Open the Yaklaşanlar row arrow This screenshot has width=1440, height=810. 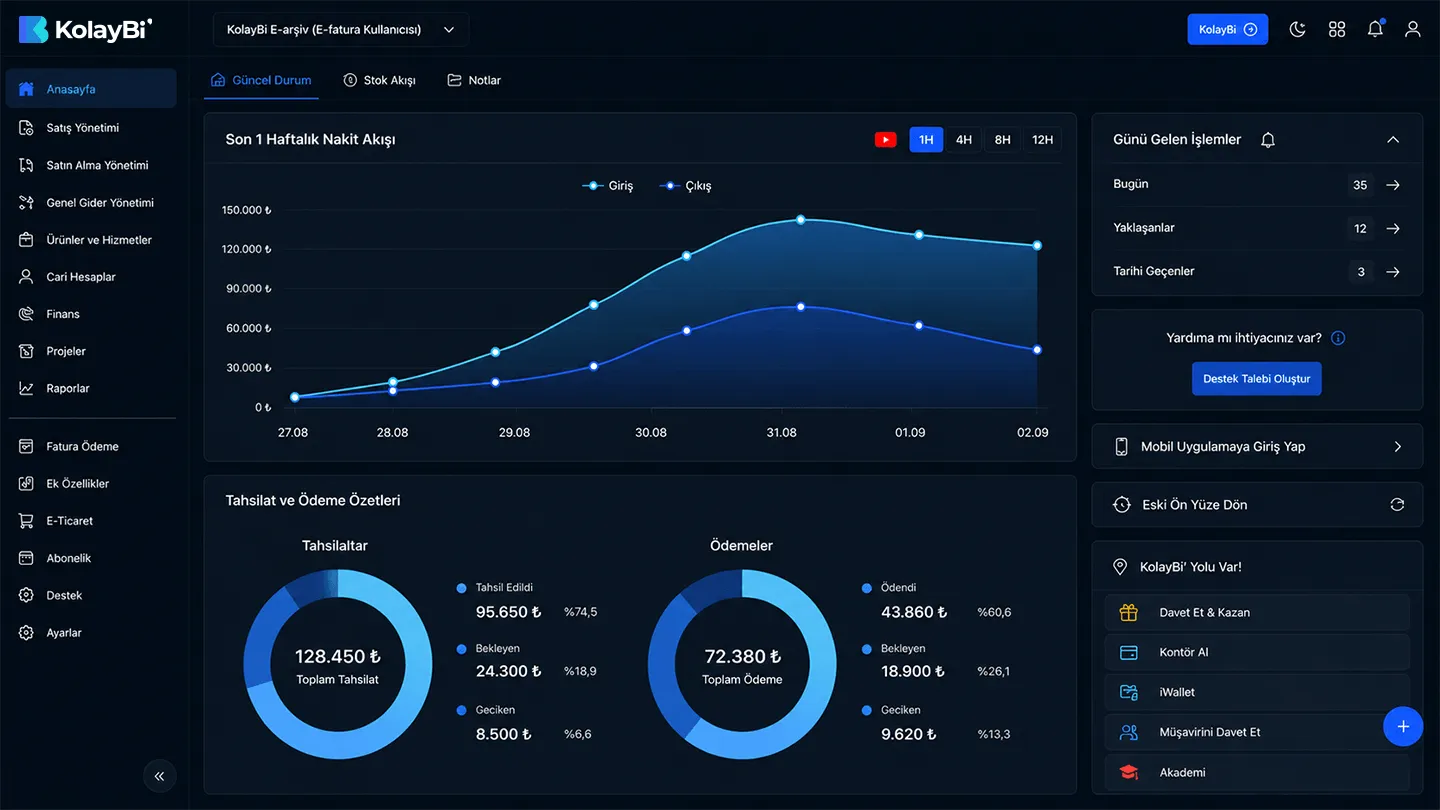click(1393, 229)
